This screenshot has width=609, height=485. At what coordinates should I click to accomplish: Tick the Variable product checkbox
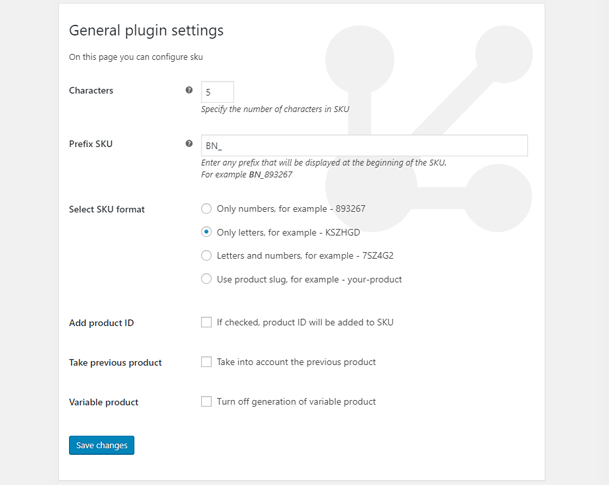[206, 402]
